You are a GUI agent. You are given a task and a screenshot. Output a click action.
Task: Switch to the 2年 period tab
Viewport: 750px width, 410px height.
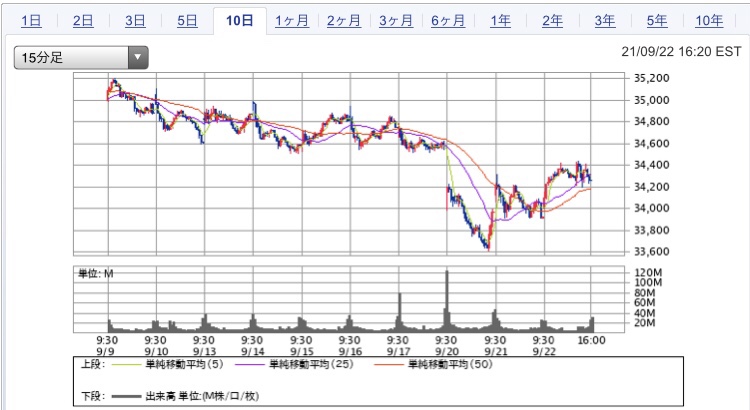(552, 21)
